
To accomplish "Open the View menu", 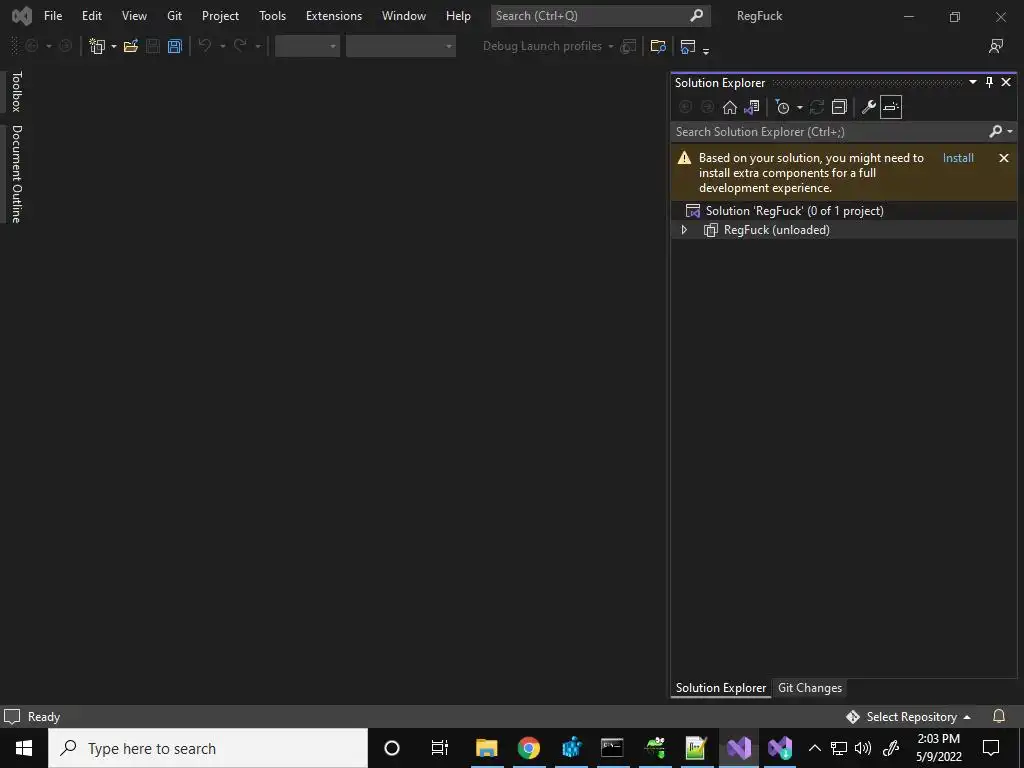I will (x=134, y=16).
